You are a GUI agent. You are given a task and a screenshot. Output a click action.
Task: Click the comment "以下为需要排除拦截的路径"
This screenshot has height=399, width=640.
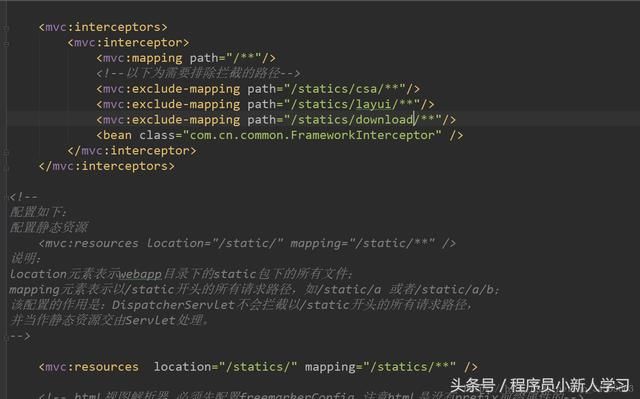point(203,73)
